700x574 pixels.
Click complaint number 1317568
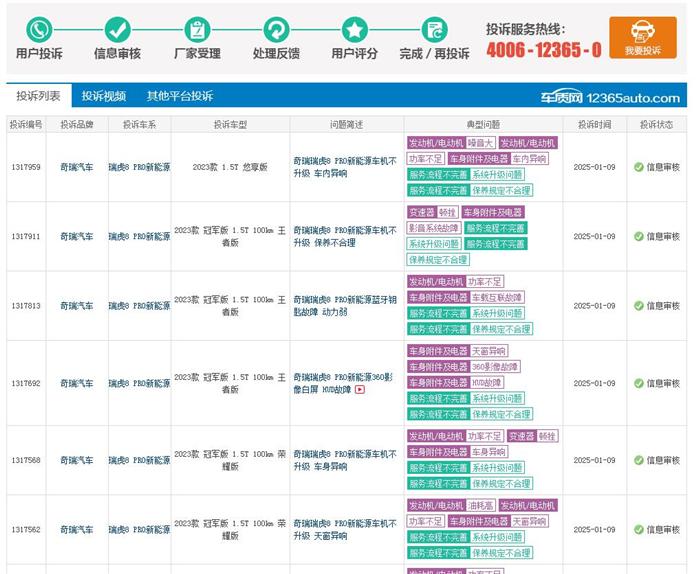click(26, 460)
